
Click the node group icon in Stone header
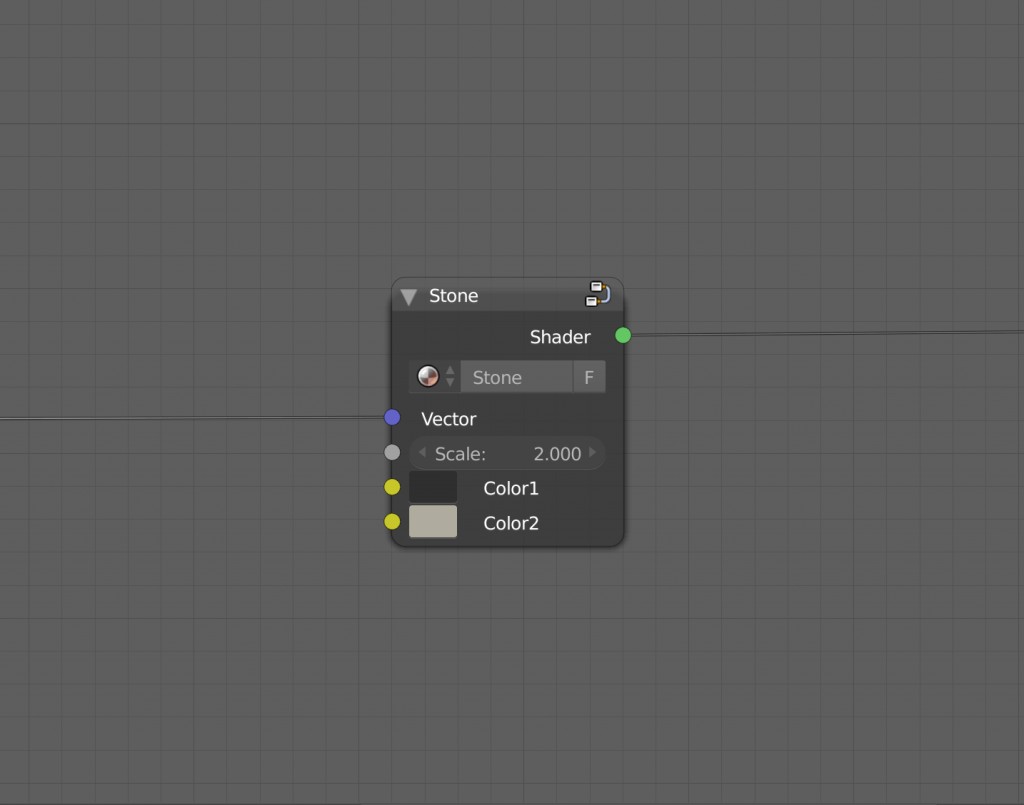coord(598,294)
